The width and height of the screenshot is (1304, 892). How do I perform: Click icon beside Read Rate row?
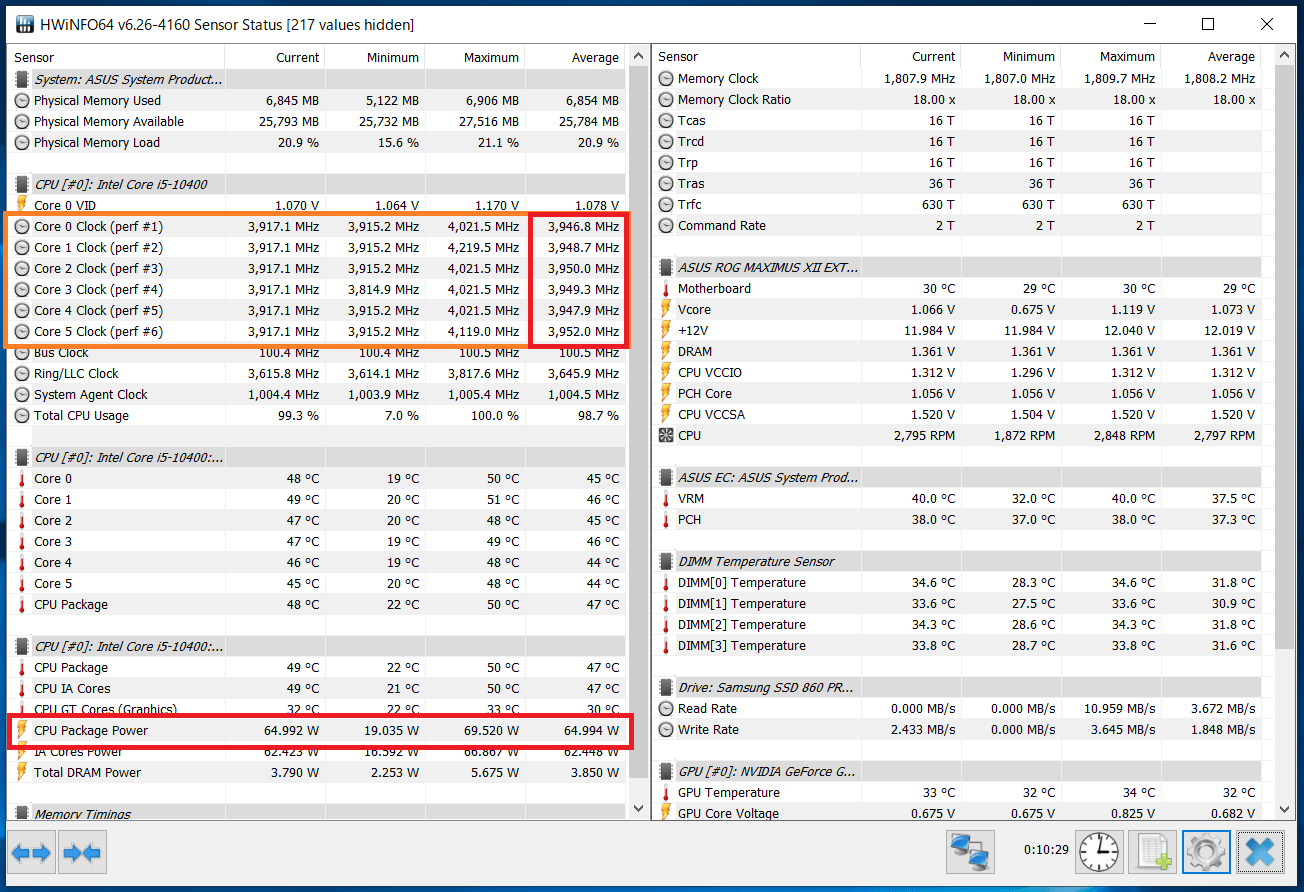666,708
